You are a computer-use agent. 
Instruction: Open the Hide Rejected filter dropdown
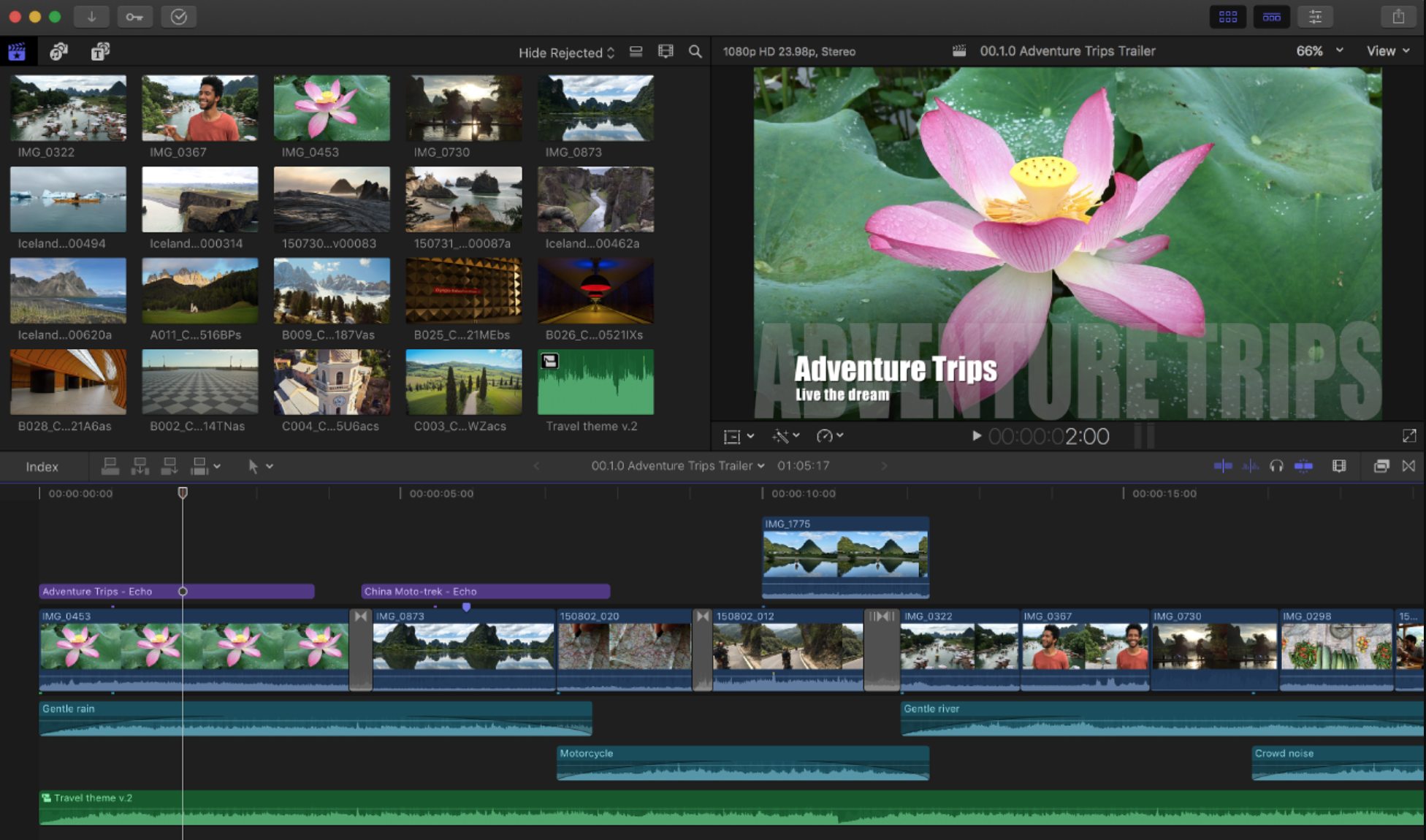566,52
